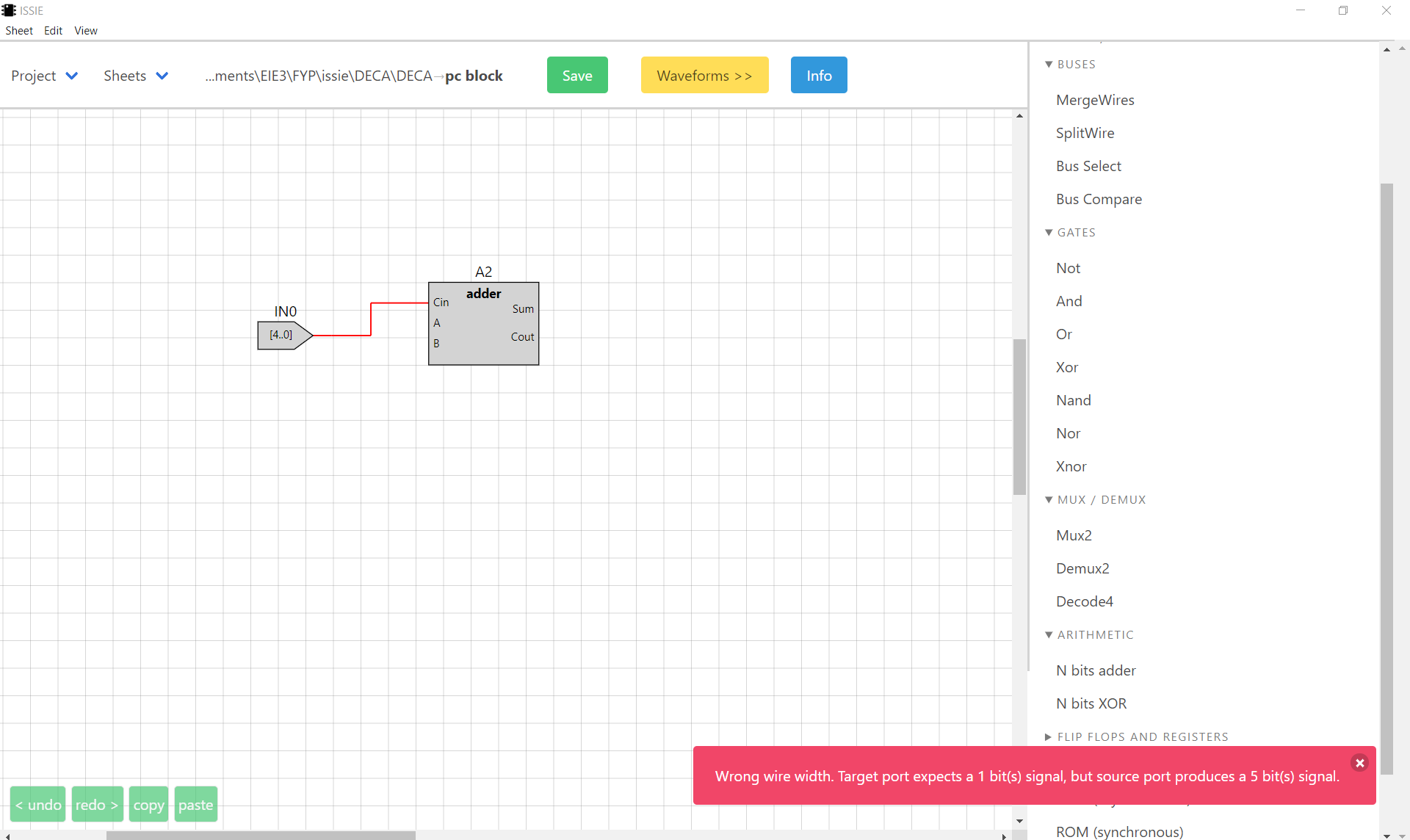
Task: Click the IN0 input port on canvas
Action: tap(281, 333)
